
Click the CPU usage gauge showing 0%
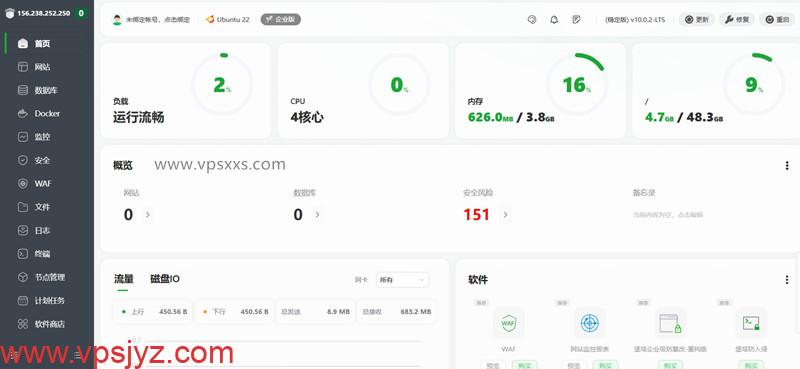point(399,84)
